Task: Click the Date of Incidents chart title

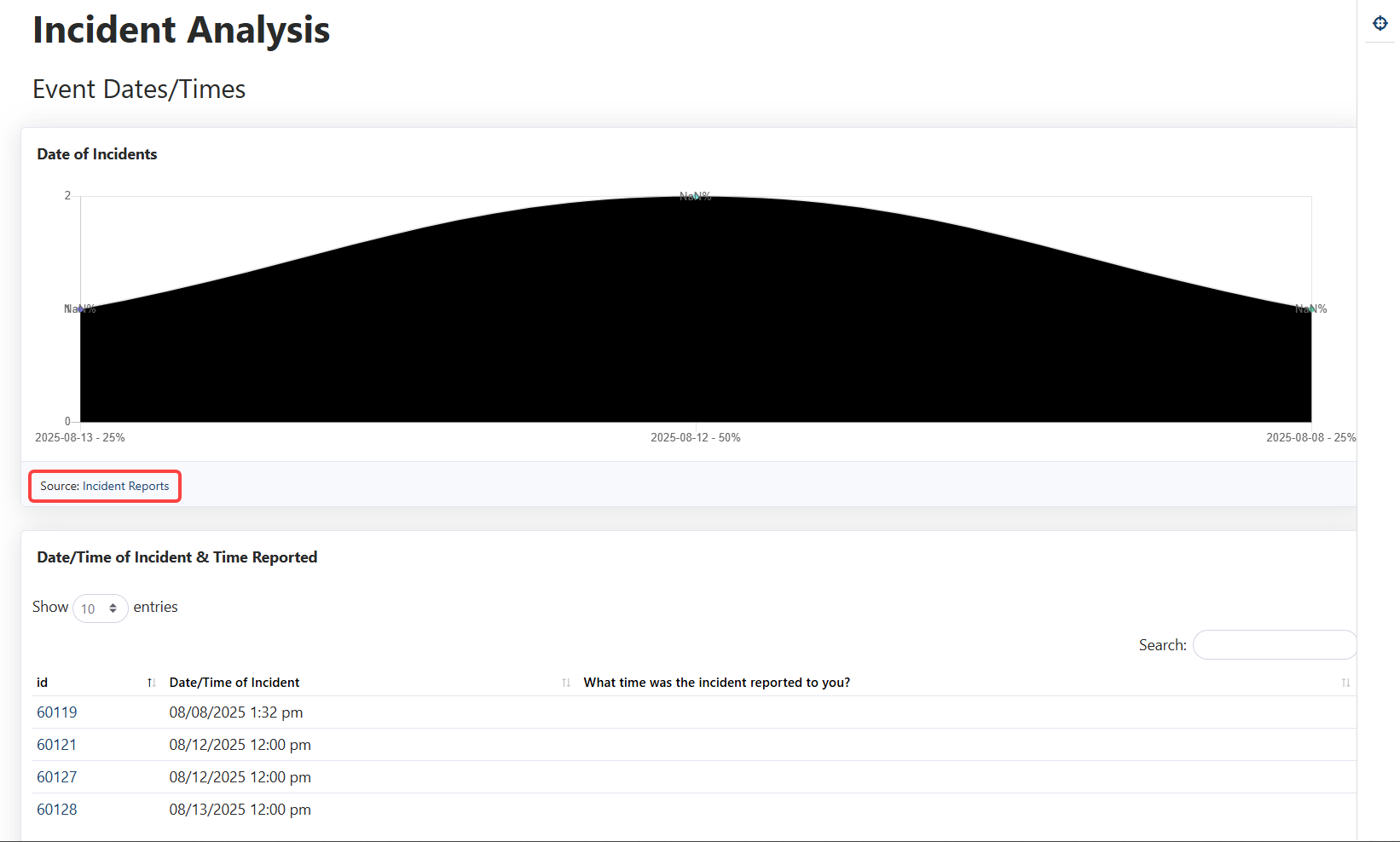Action: point(97,154)
